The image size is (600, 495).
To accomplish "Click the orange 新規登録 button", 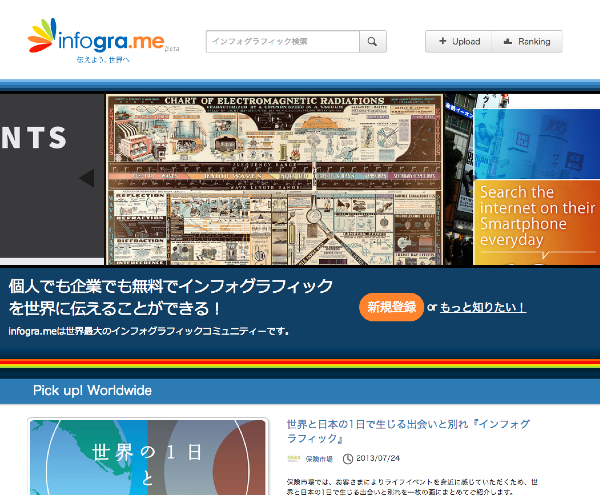I will pos(391,307).
